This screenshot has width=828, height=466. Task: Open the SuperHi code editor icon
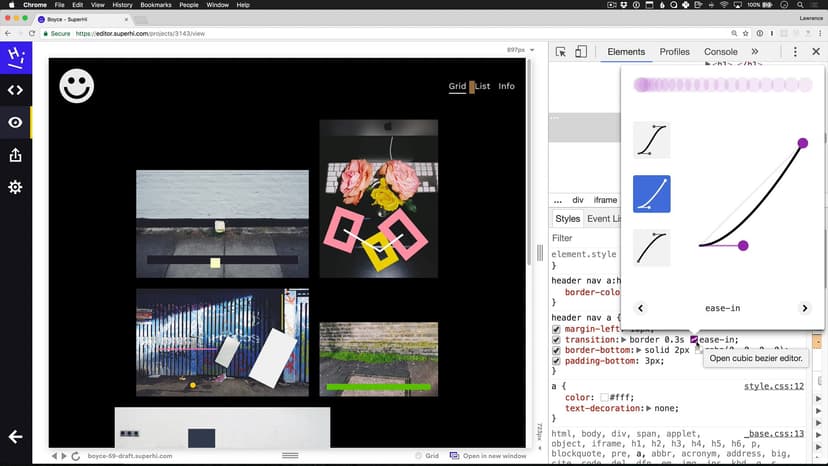[15, 90]
